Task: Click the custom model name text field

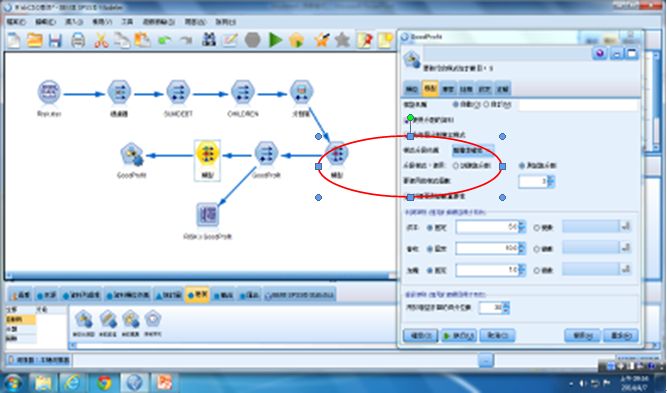Action: coord(579,105)
